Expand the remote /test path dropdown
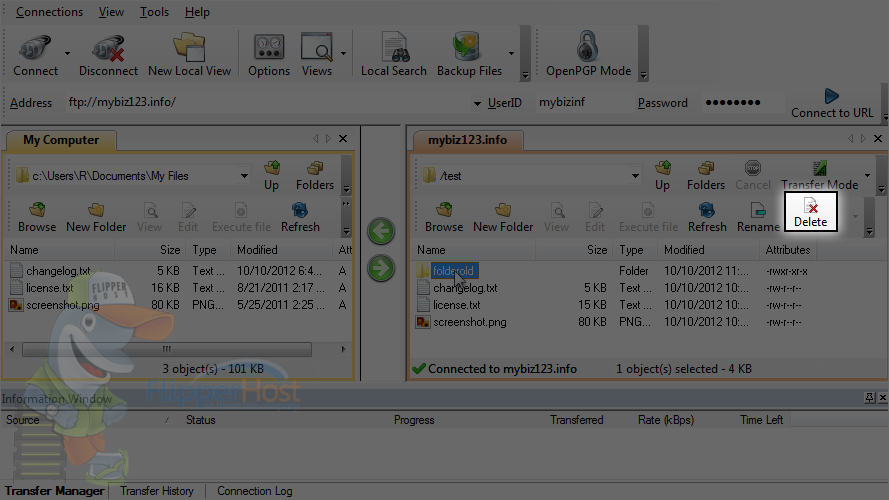Viewport: 889px width, 500px height. pyautogui.click(x=635, y=176)
